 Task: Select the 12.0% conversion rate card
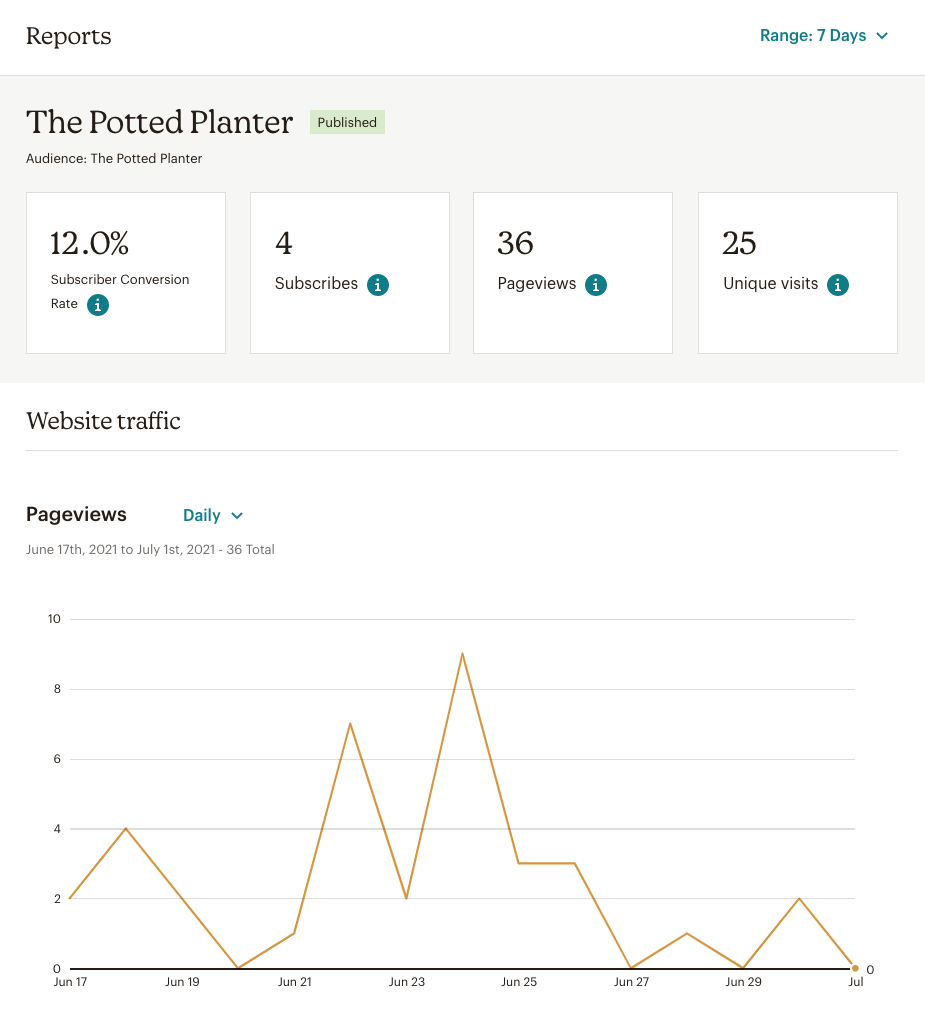(126, 272)
